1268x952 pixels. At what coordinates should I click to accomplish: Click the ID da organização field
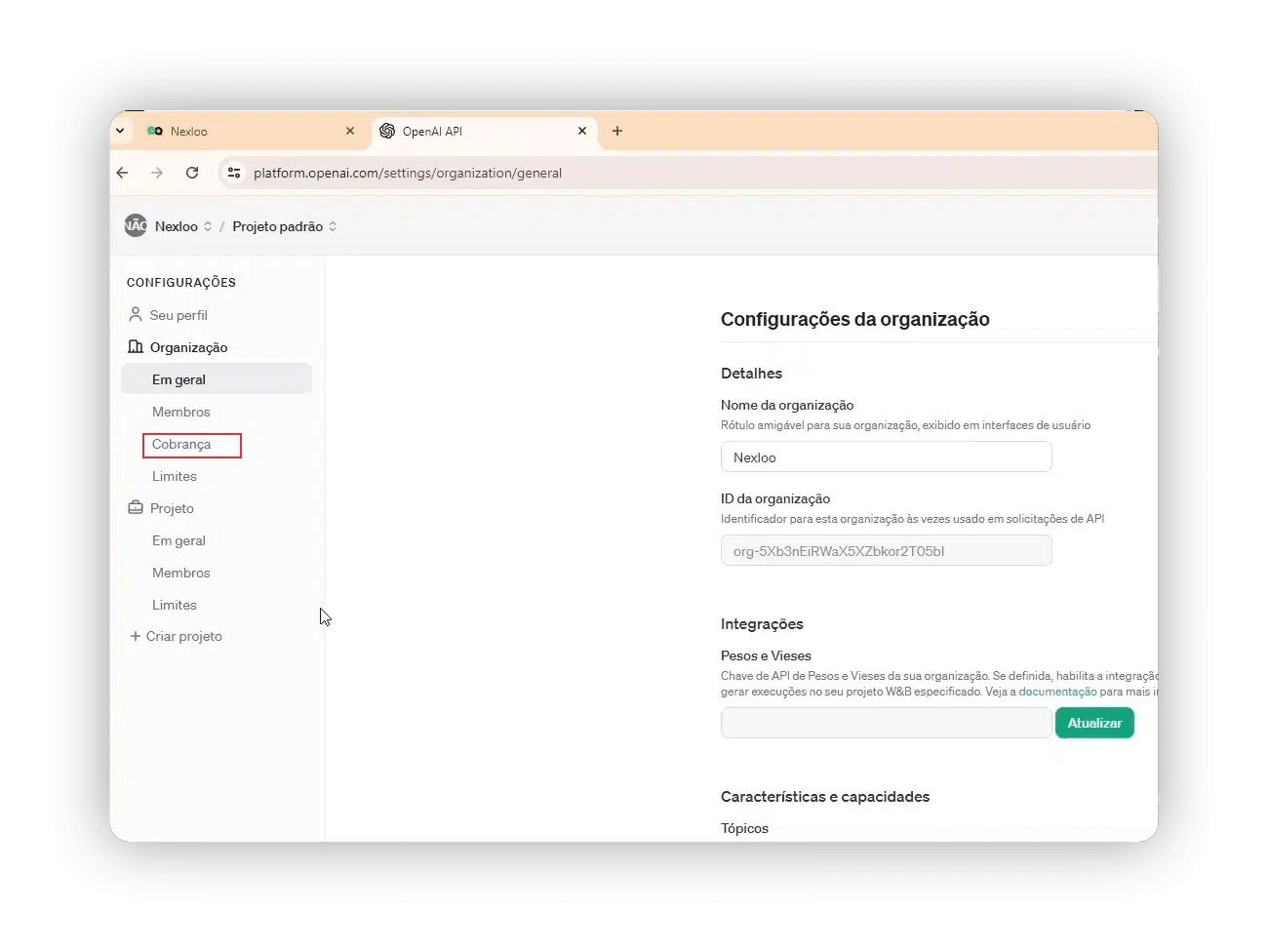pyautogui.click(x=886, y=550)
